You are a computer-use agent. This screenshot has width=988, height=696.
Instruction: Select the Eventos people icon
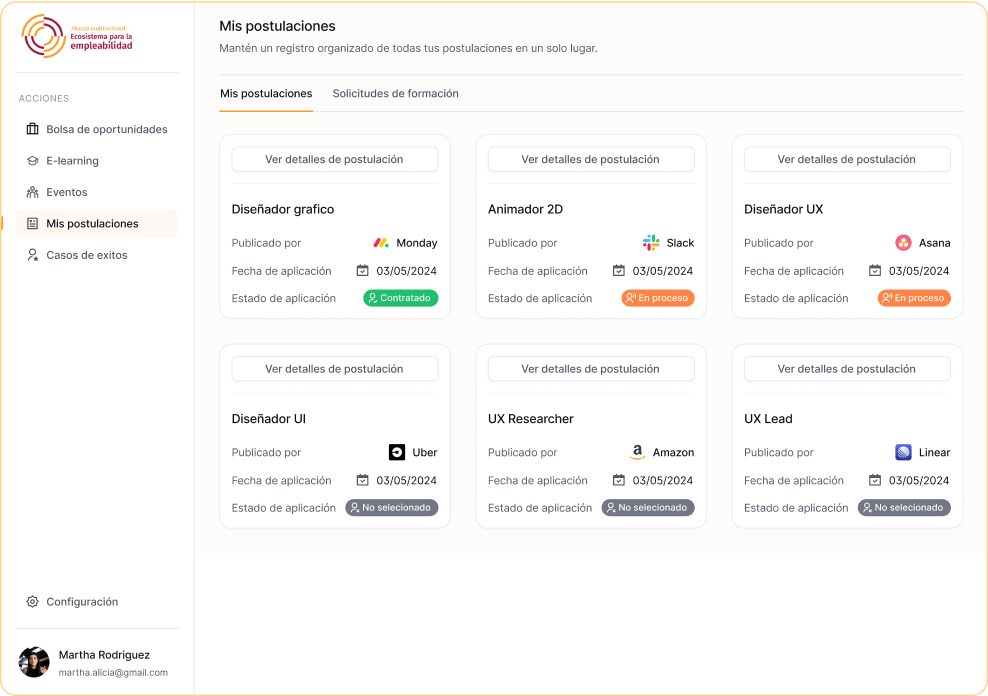pyautogui.click(x=32, y=192)
